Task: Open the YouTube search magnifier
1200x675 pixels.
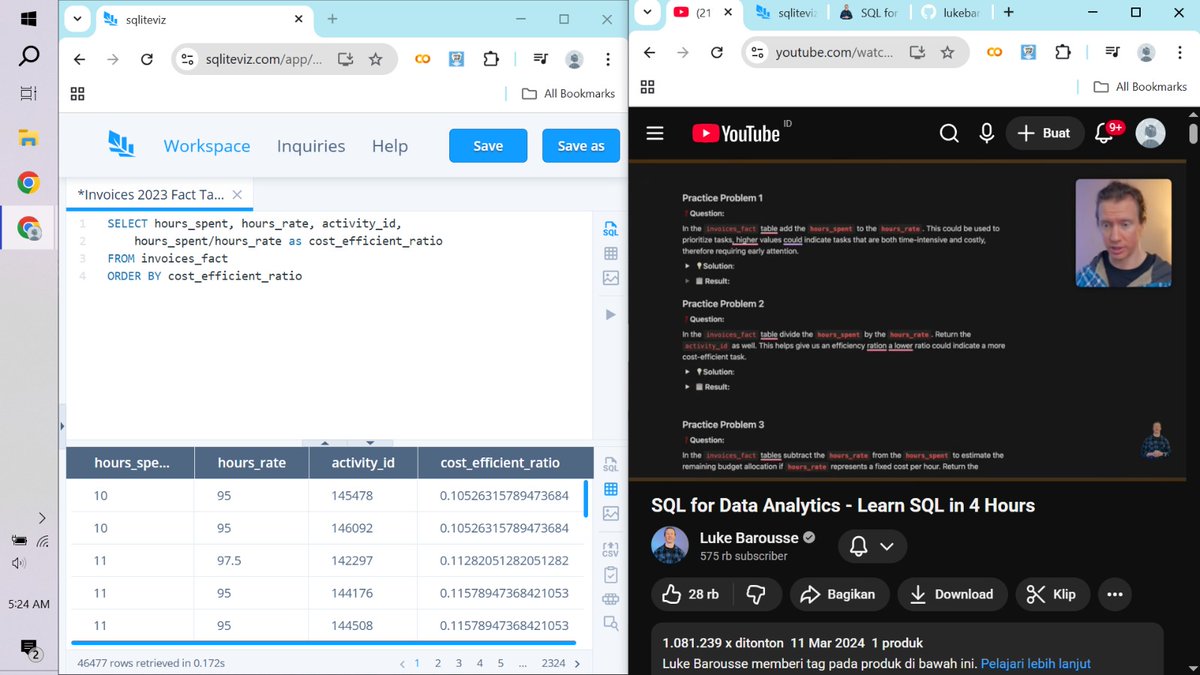Action: tap(949, 132)
